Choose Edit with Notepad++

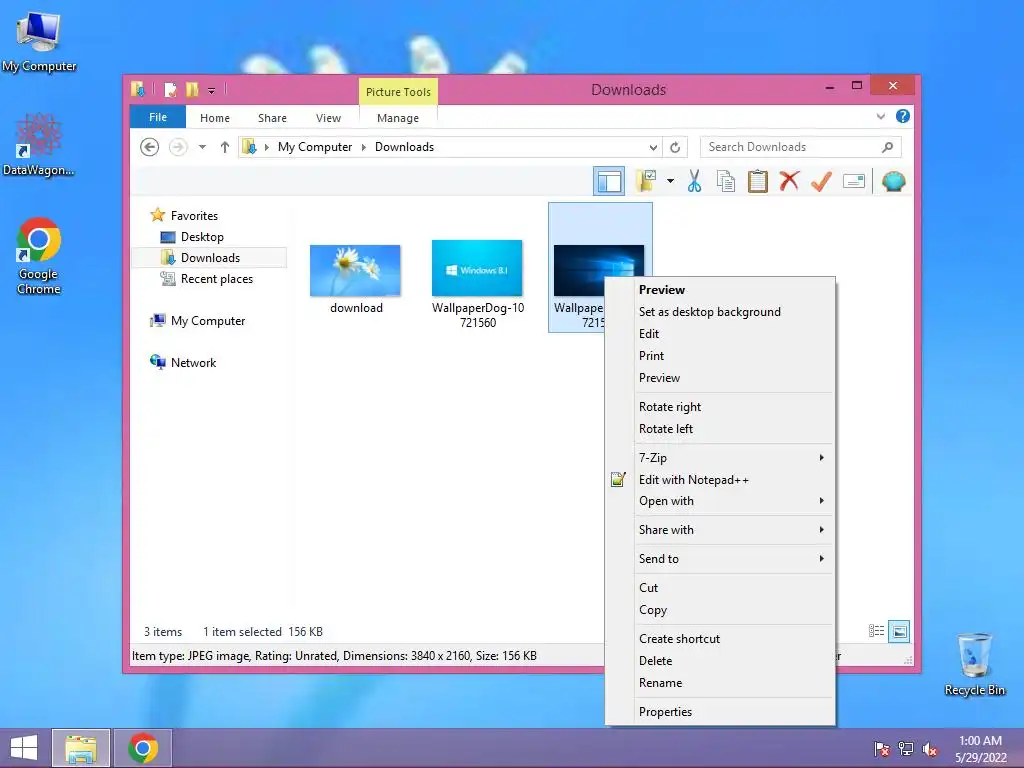(x=694, y=479)
